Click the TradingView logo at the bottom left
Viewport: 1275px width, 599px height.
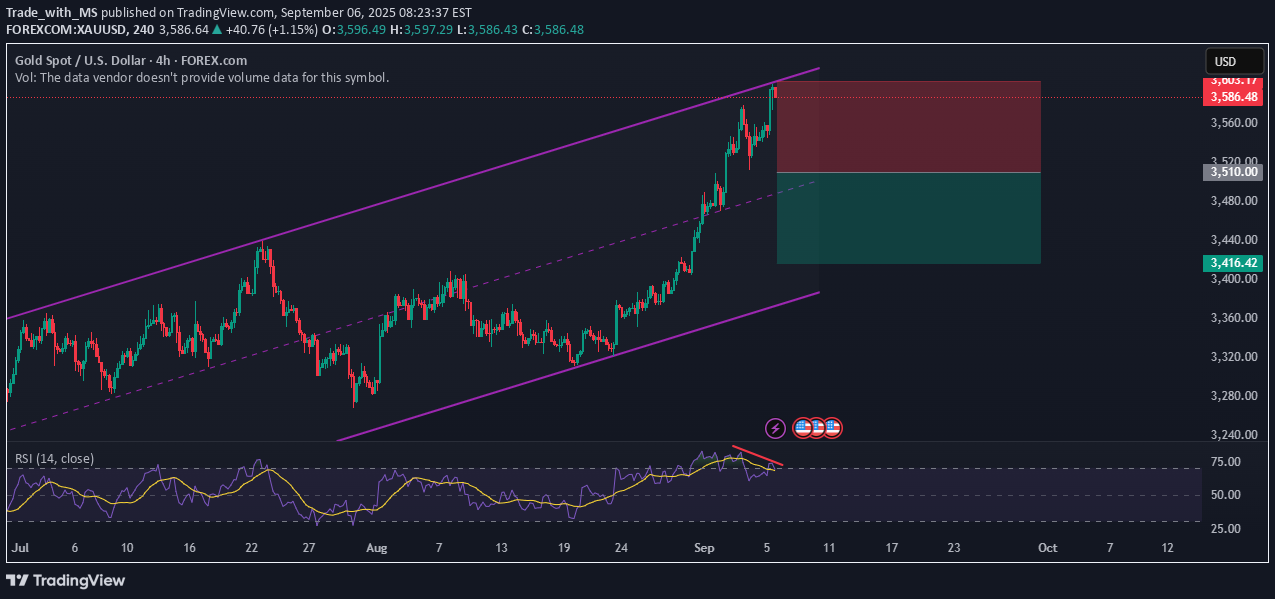click(x=67, y=580)
